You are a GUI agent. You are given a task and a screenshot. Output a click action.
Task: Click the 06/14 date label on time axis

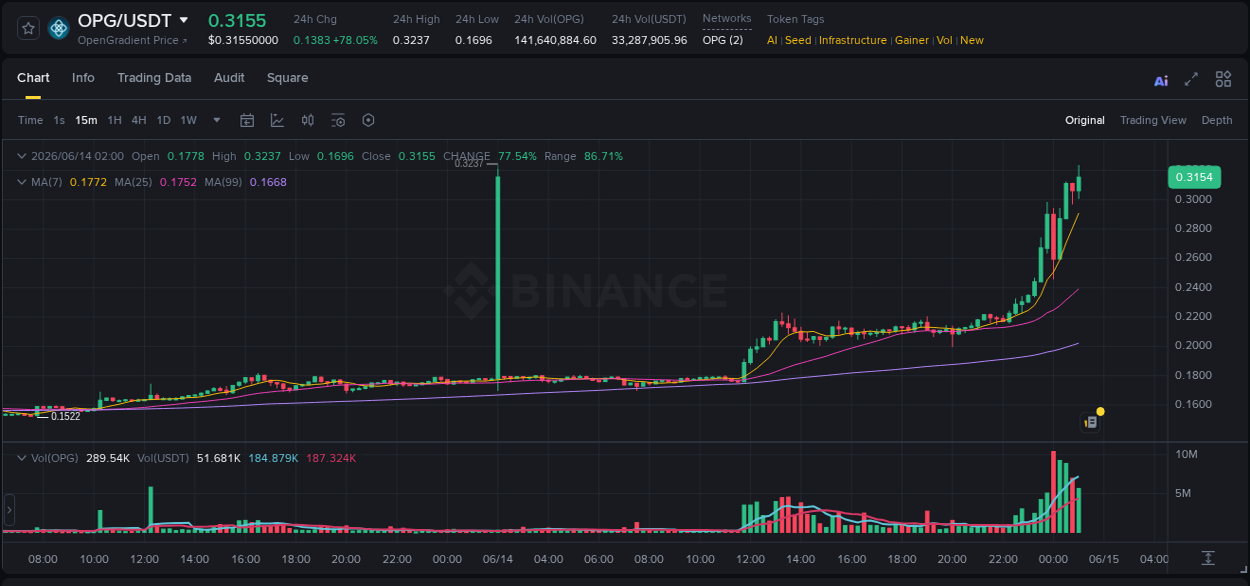(x=497, y=559)
